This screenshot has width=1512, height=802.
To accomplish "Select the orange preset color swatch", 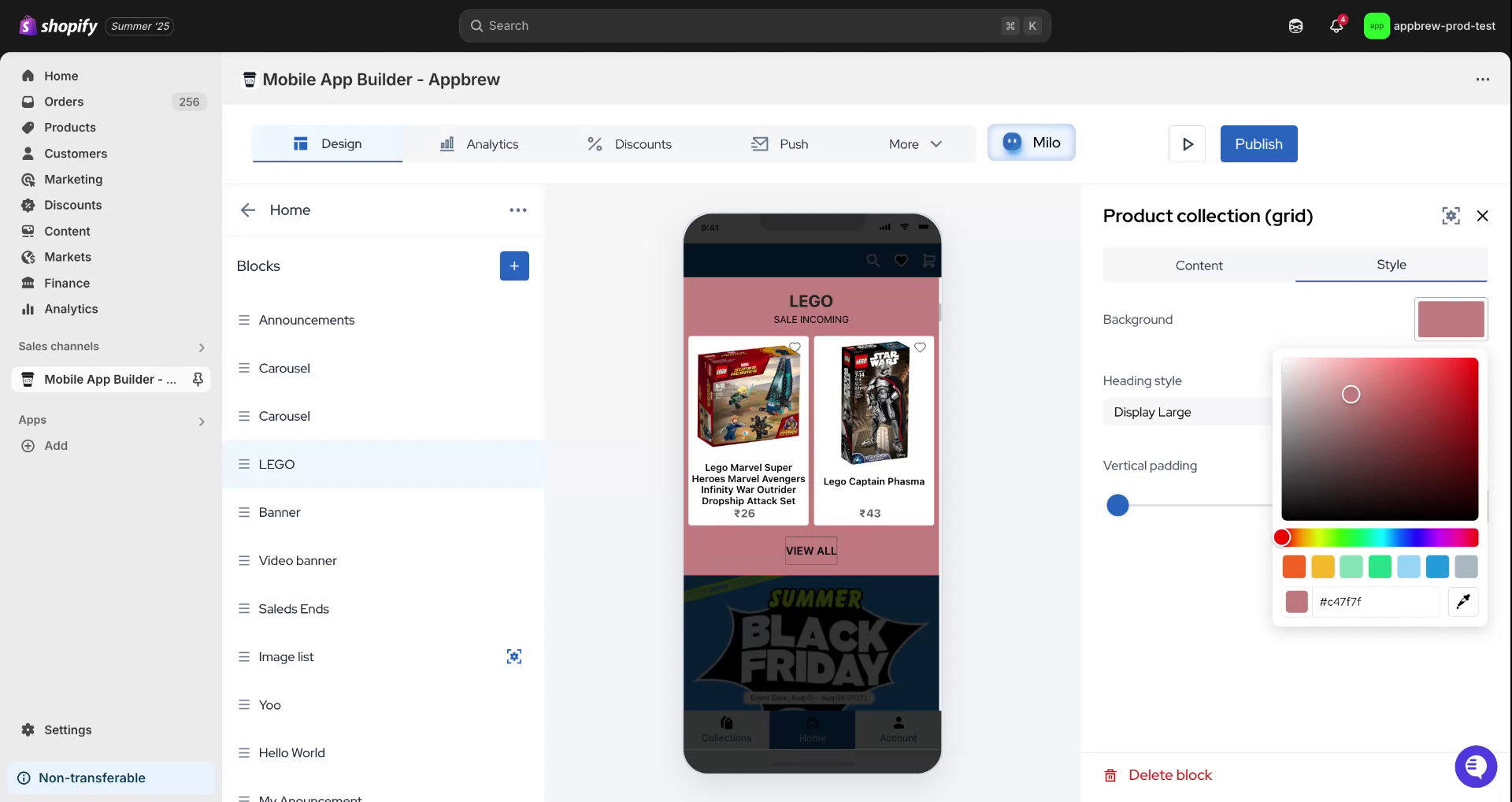I will click(x=1294, y=566).
